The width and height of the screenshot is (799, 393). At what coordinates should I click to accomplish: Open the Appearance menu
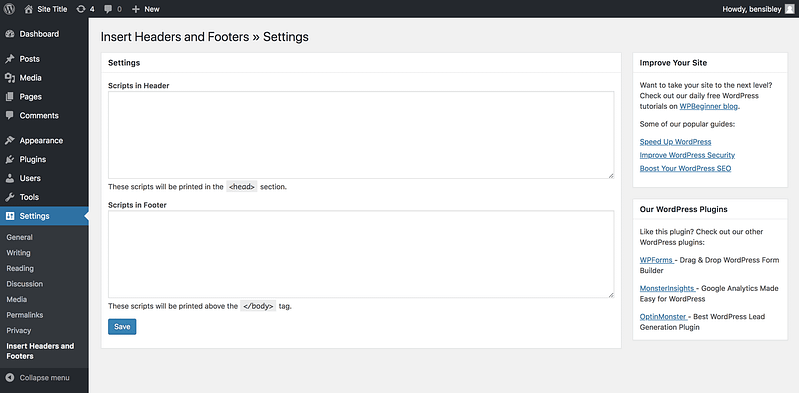[x=41, y=141]
